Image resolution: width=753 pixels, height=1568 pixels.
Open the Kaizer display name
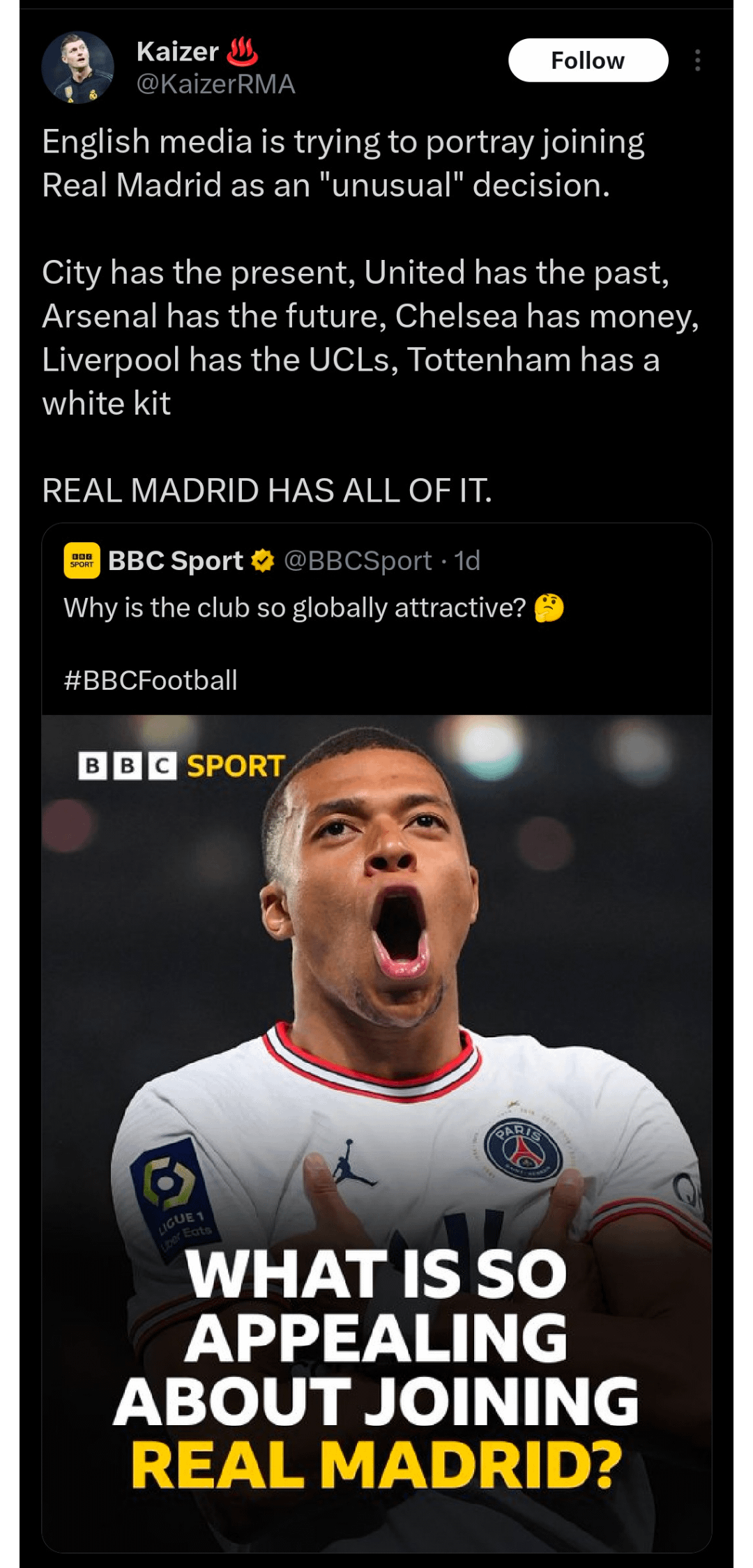[178, 52]
